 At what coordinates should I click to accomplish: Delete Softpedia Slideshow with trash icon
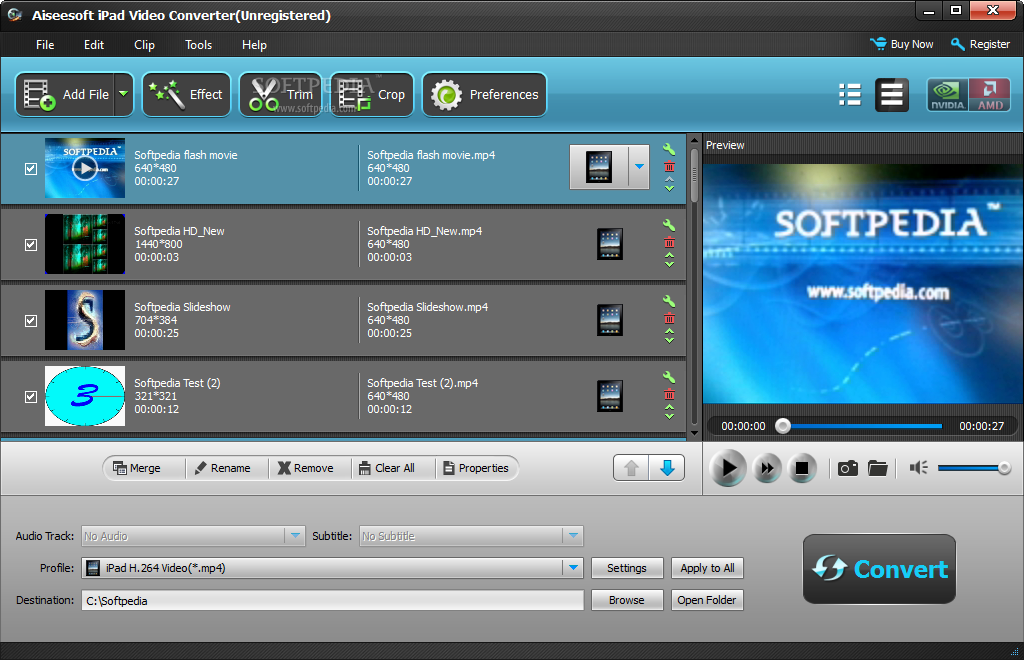click(669, 319)
